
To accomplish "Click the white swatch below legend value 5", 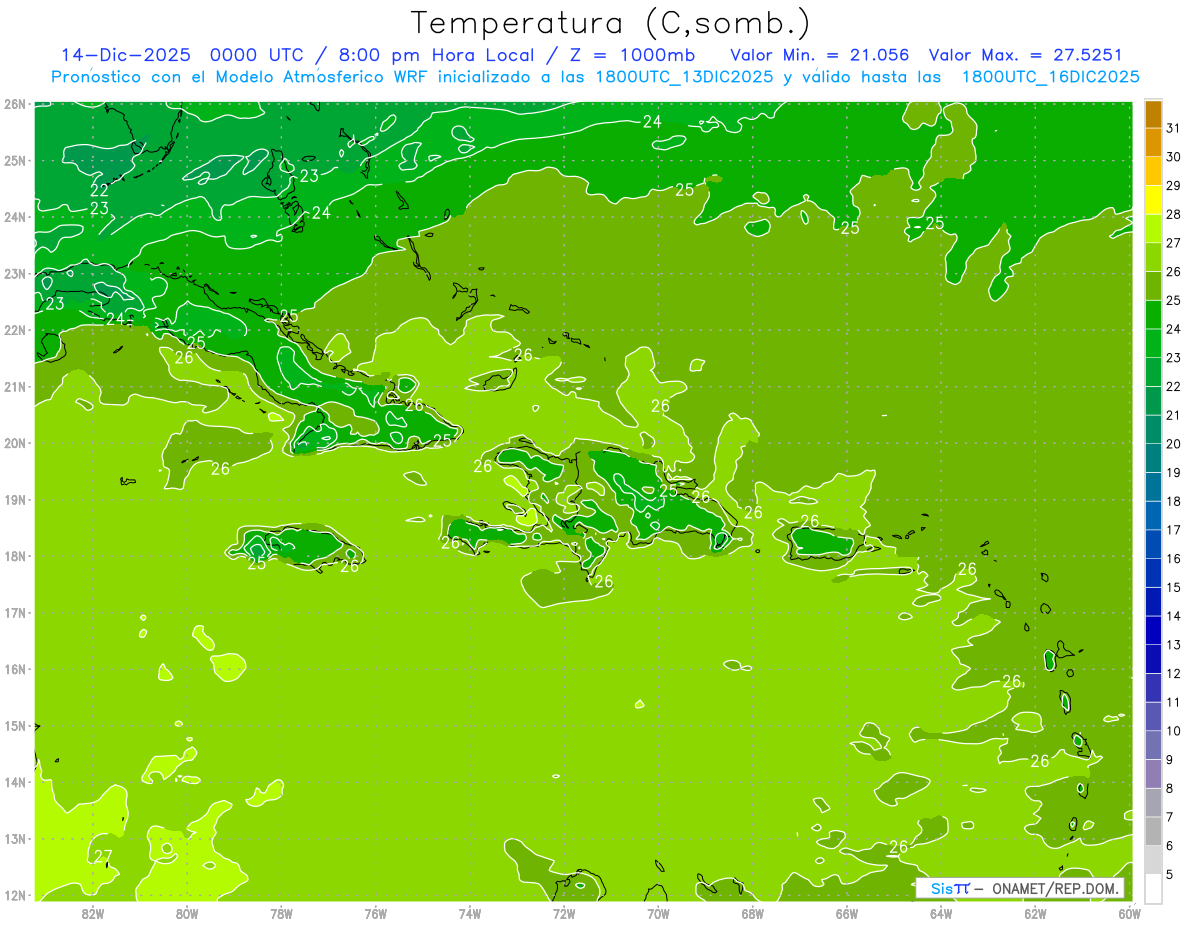I will (x=1154, y=887).
